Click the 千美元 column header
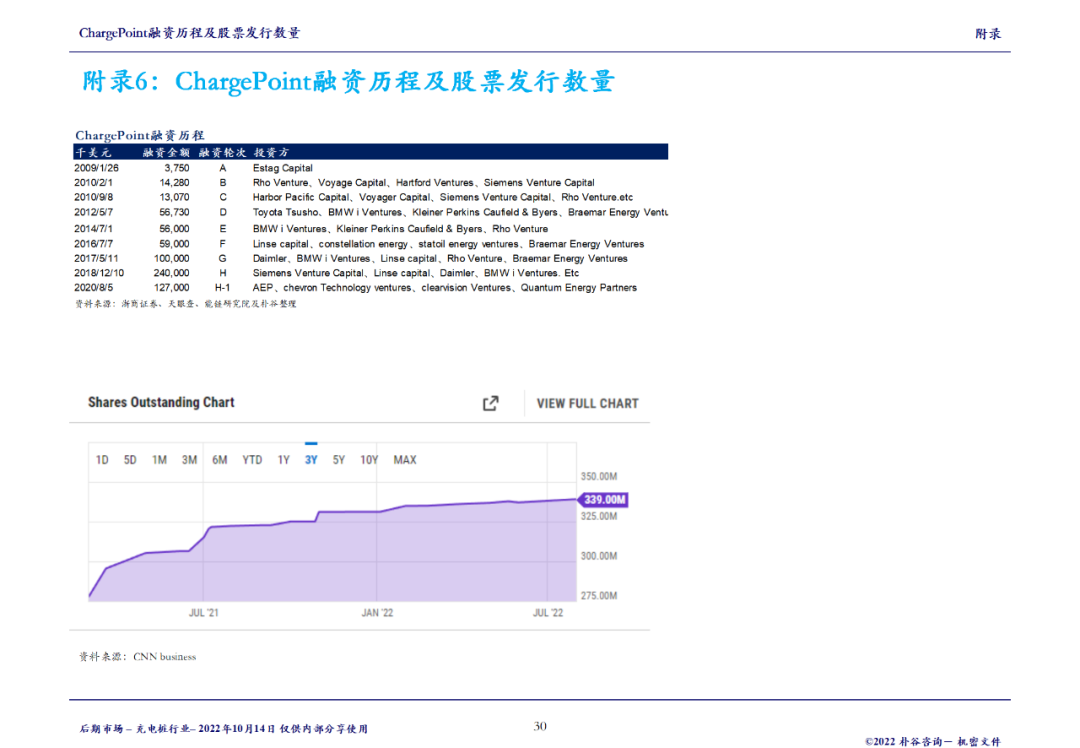The image size is (1080, 748). point(94,152)
